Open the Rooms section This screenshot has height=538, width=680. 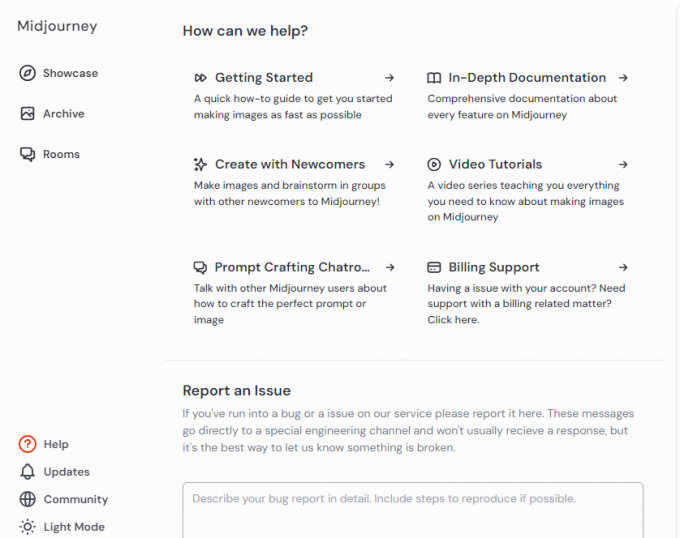pyautogui.click(x=61, y=154)
